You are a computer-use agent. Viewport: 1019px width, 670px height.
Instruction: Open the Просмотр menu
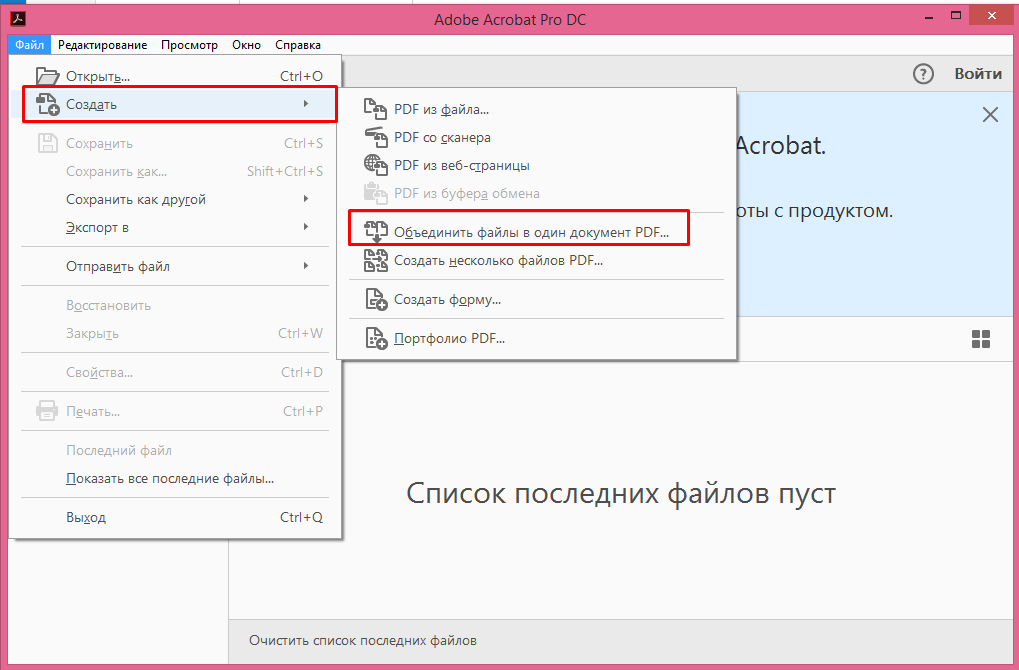189,45
